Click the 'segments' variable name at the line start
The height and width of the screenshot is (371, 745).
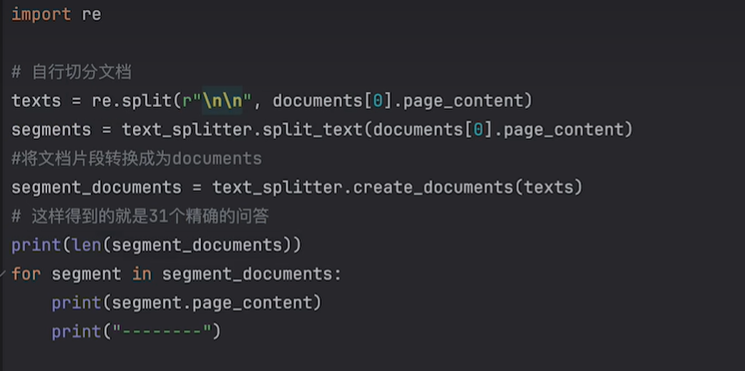pos(51,130)
